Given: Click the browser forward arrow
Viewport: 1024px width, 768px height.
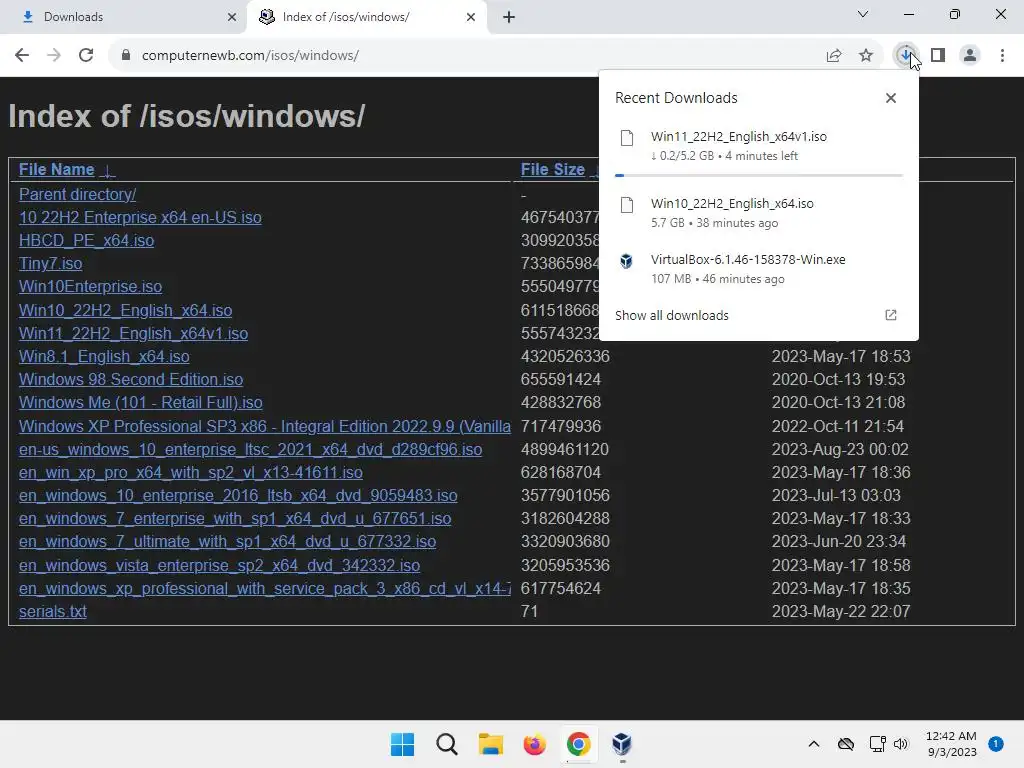Looking at the screenshot, I should [54, 56].
